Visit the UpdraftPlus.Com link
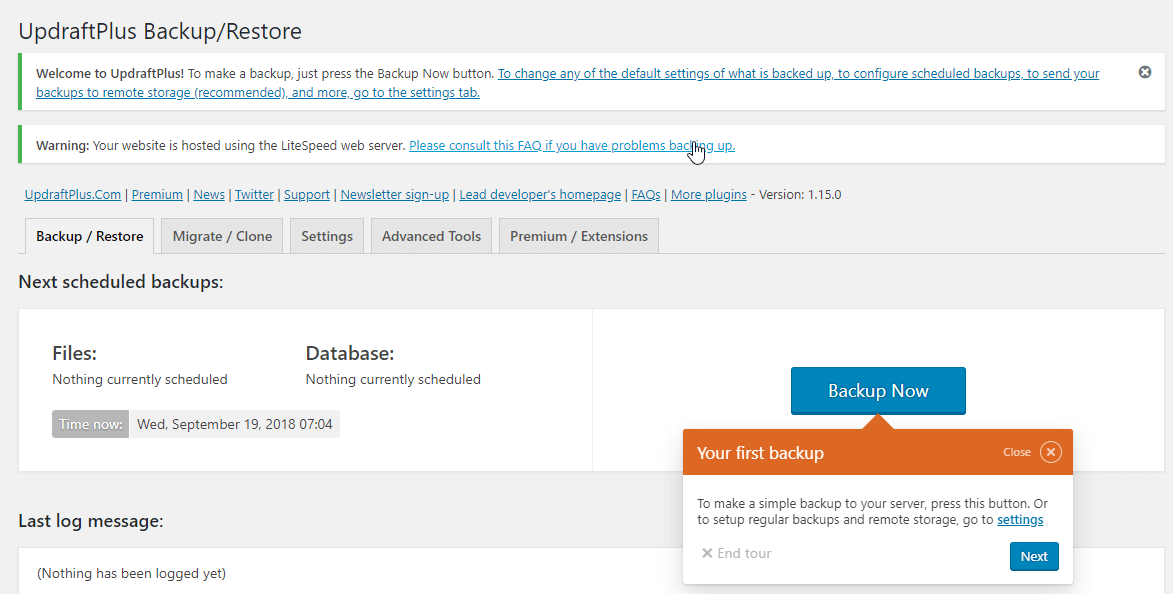Image resolution: width=1173 pixels, height=594 pixels. tap(72, 194)
